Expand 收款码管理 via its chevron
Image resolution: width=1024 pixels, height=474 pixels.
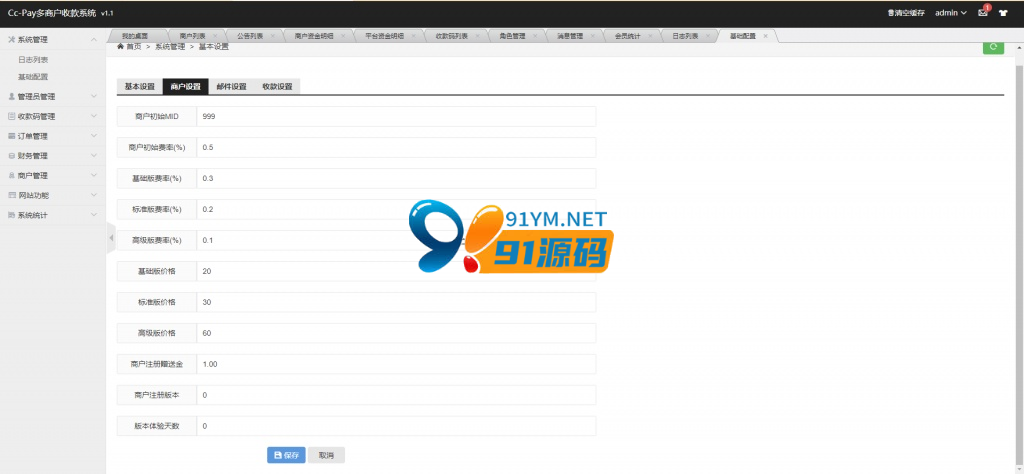[x=94, y=116]
